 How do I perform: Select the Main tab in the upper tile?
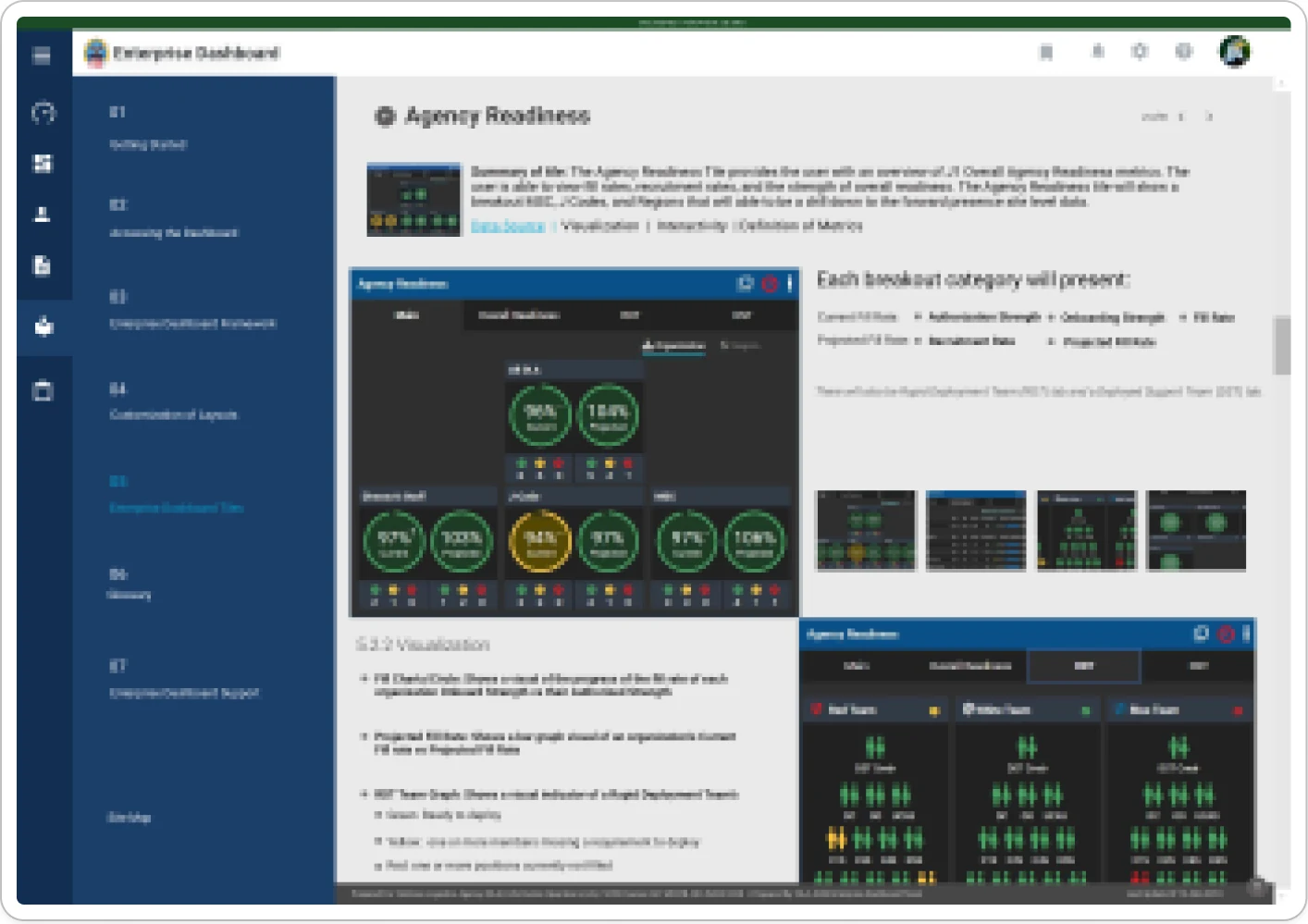tap(407, 315)
